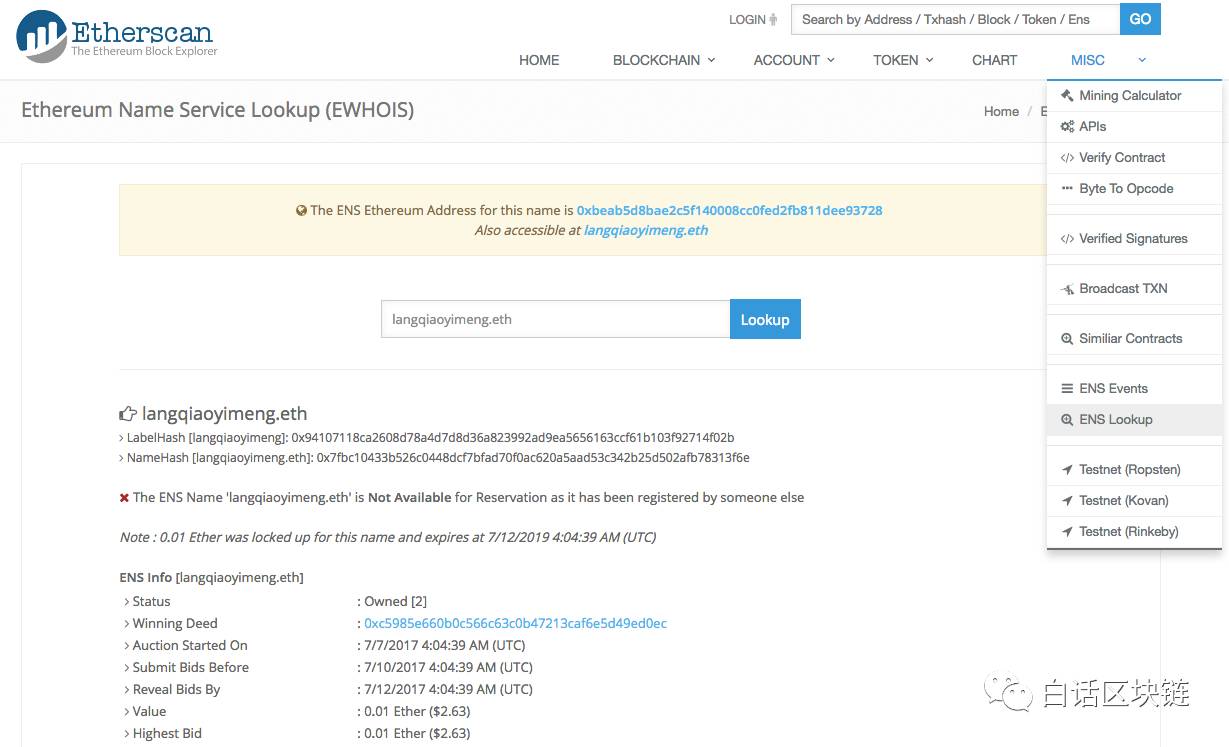Viewport: 1229px width, 747px height.
Task: Expand the TOKEN menu chevron
Action: pos(930,60)
